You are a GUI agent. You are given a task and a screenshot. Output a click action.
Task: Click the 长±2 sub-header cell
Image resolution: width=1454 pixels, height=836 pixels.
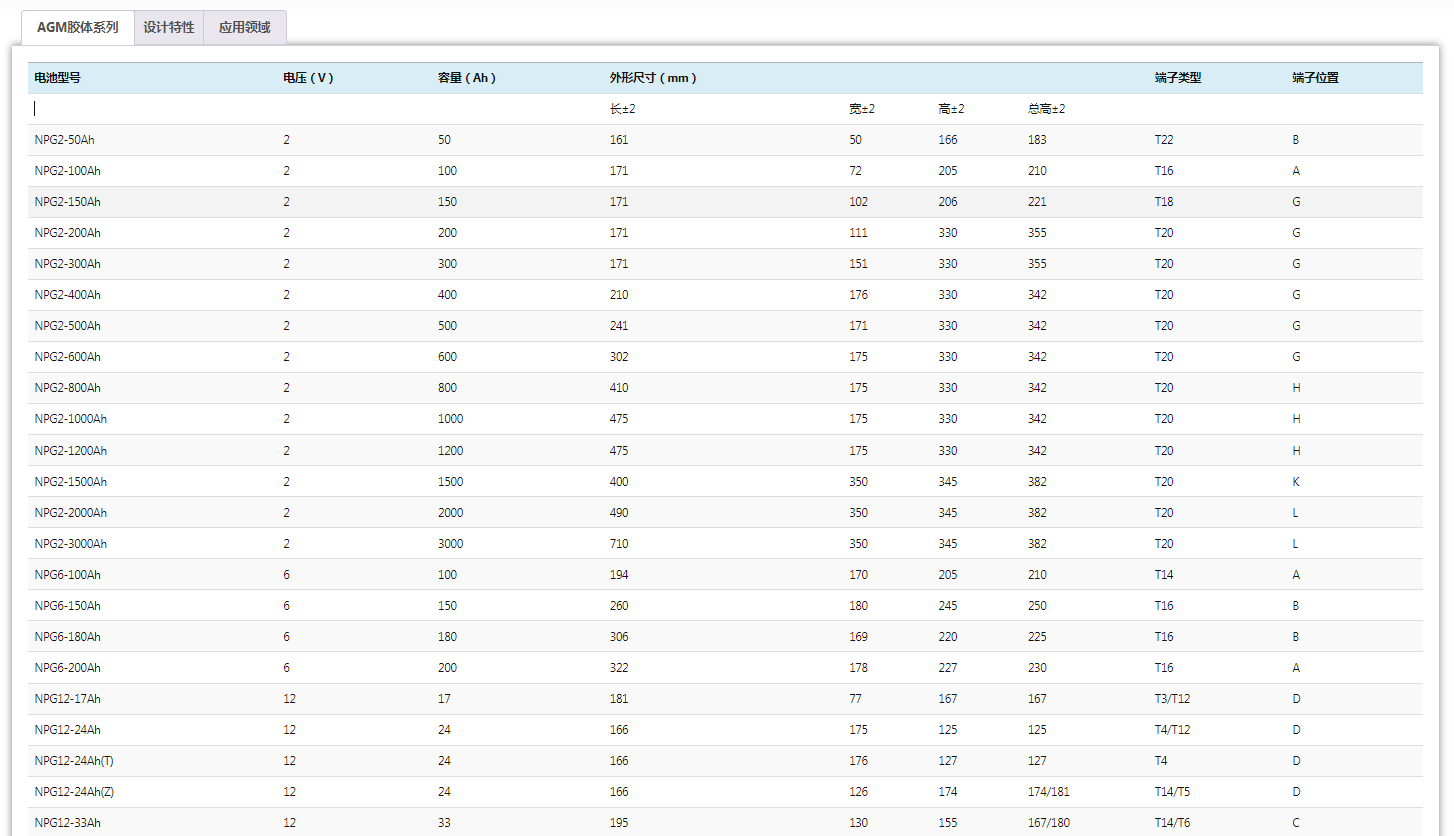point(622,109)
